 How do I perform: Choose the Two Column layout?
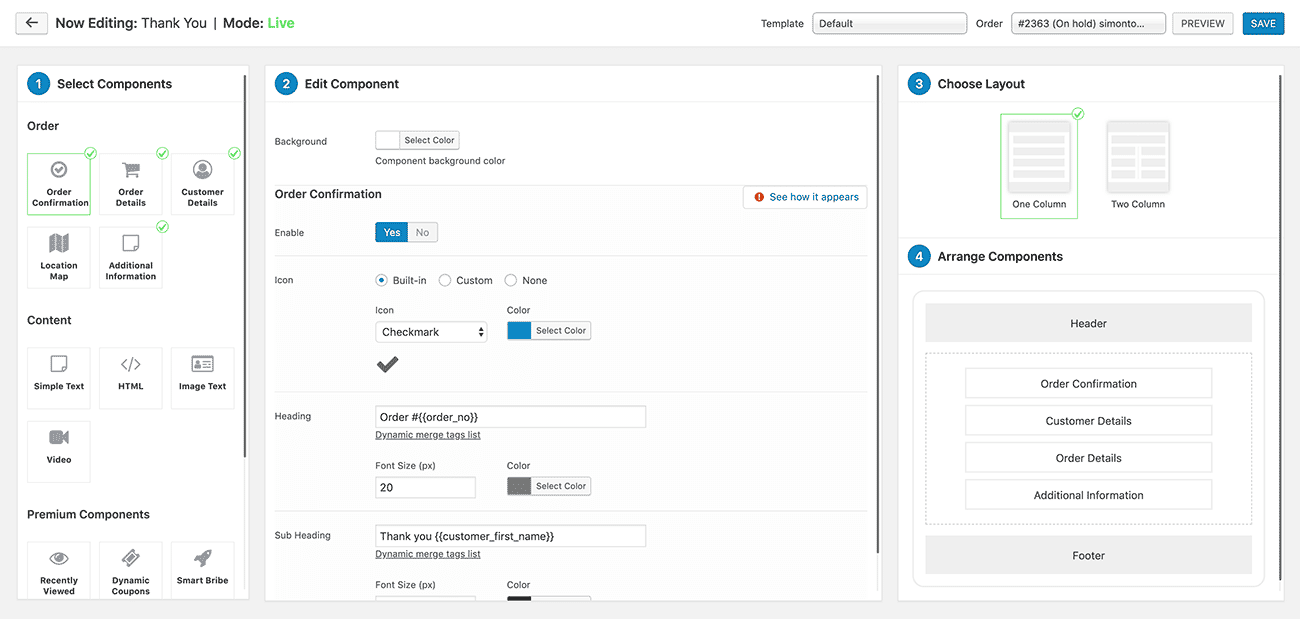pos(1138,165)
